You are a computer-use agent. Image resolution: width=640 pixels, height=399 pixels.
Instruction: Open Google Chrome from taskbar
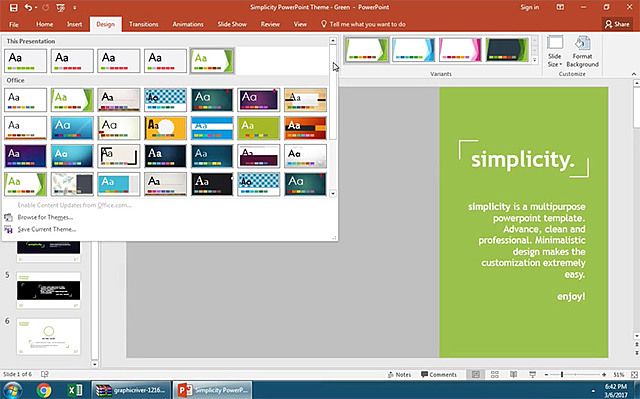(x=44, y=390)
